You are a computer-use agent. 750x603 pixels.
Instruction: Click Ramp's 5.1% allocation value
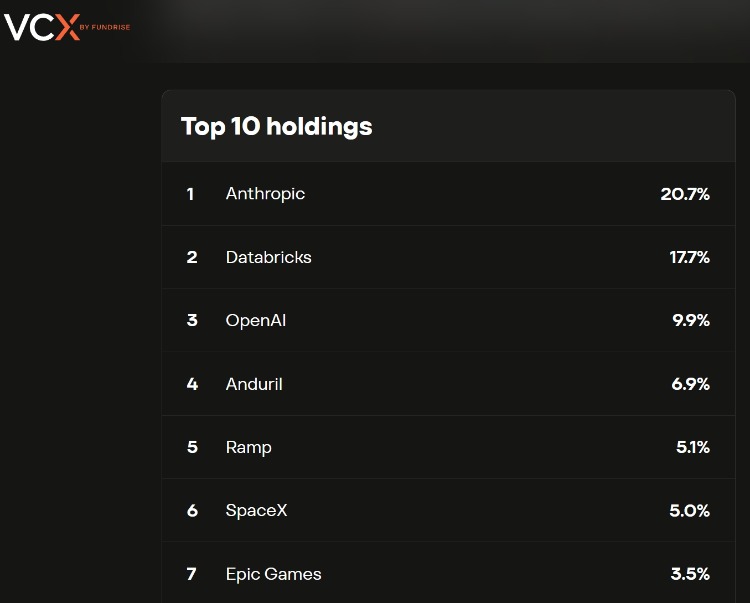coord(692,447)
